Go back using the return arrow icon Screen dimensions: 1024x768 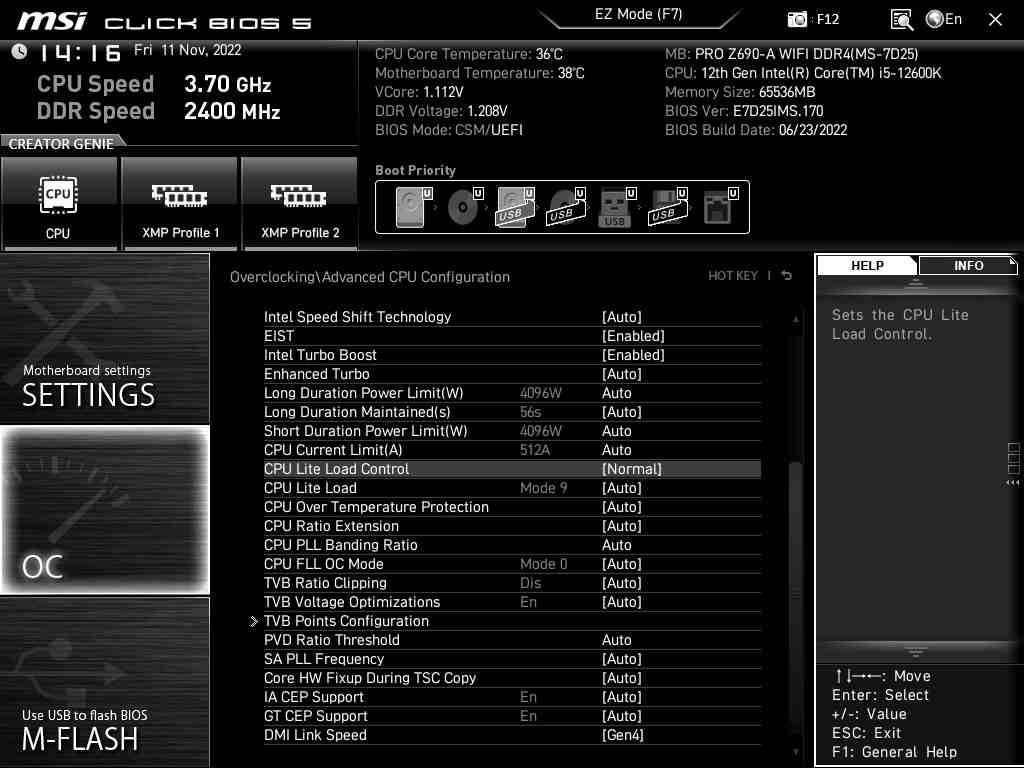pos(787,276)
